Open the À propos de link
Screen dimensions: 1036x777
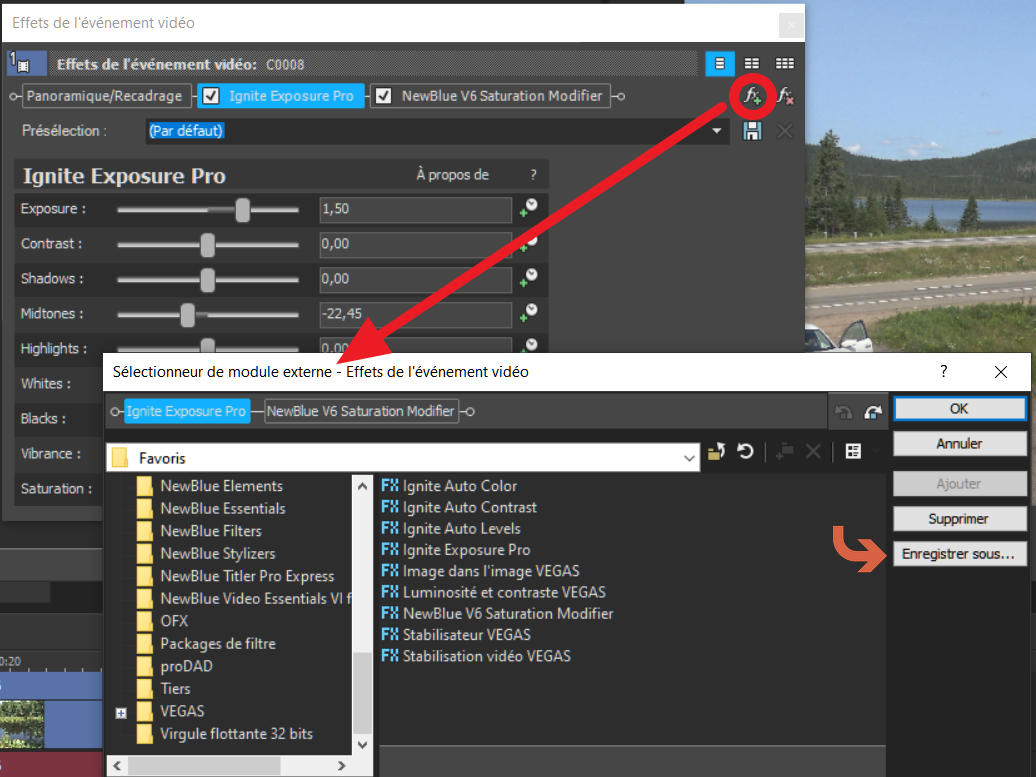[453, 174]
